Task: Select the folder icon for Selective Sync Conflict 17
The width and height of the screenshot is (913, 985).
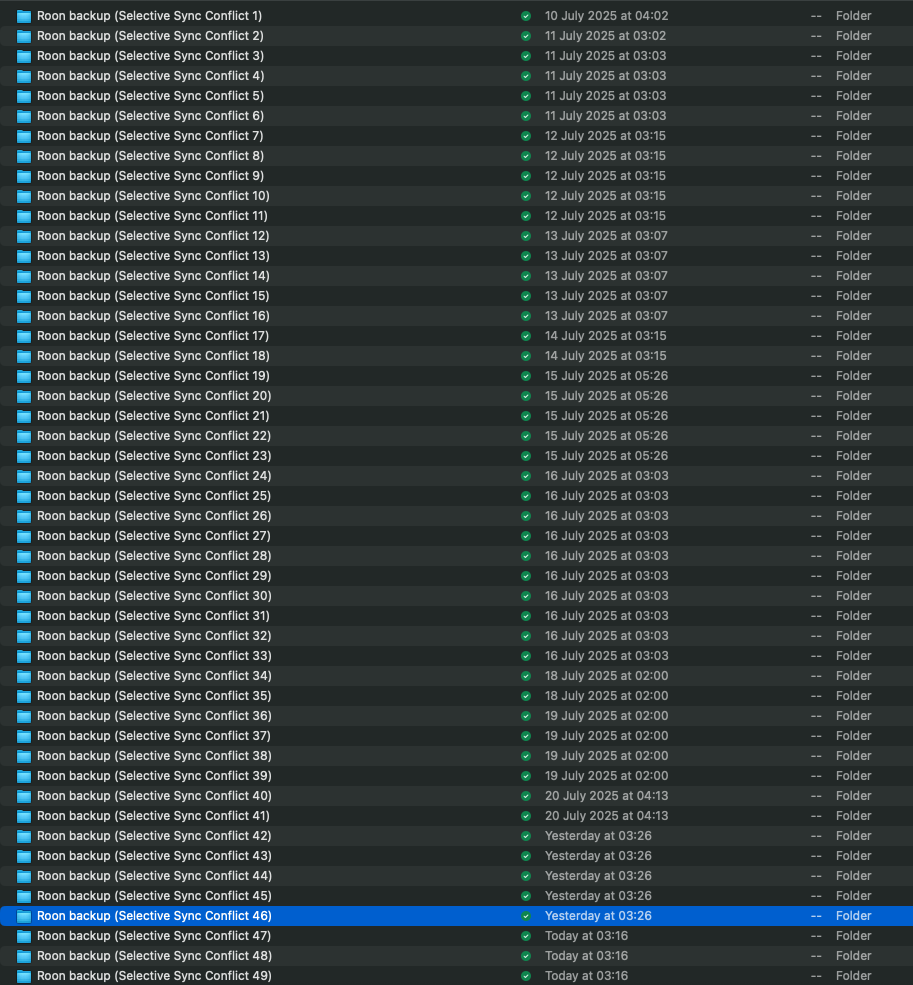Action: 24,336
